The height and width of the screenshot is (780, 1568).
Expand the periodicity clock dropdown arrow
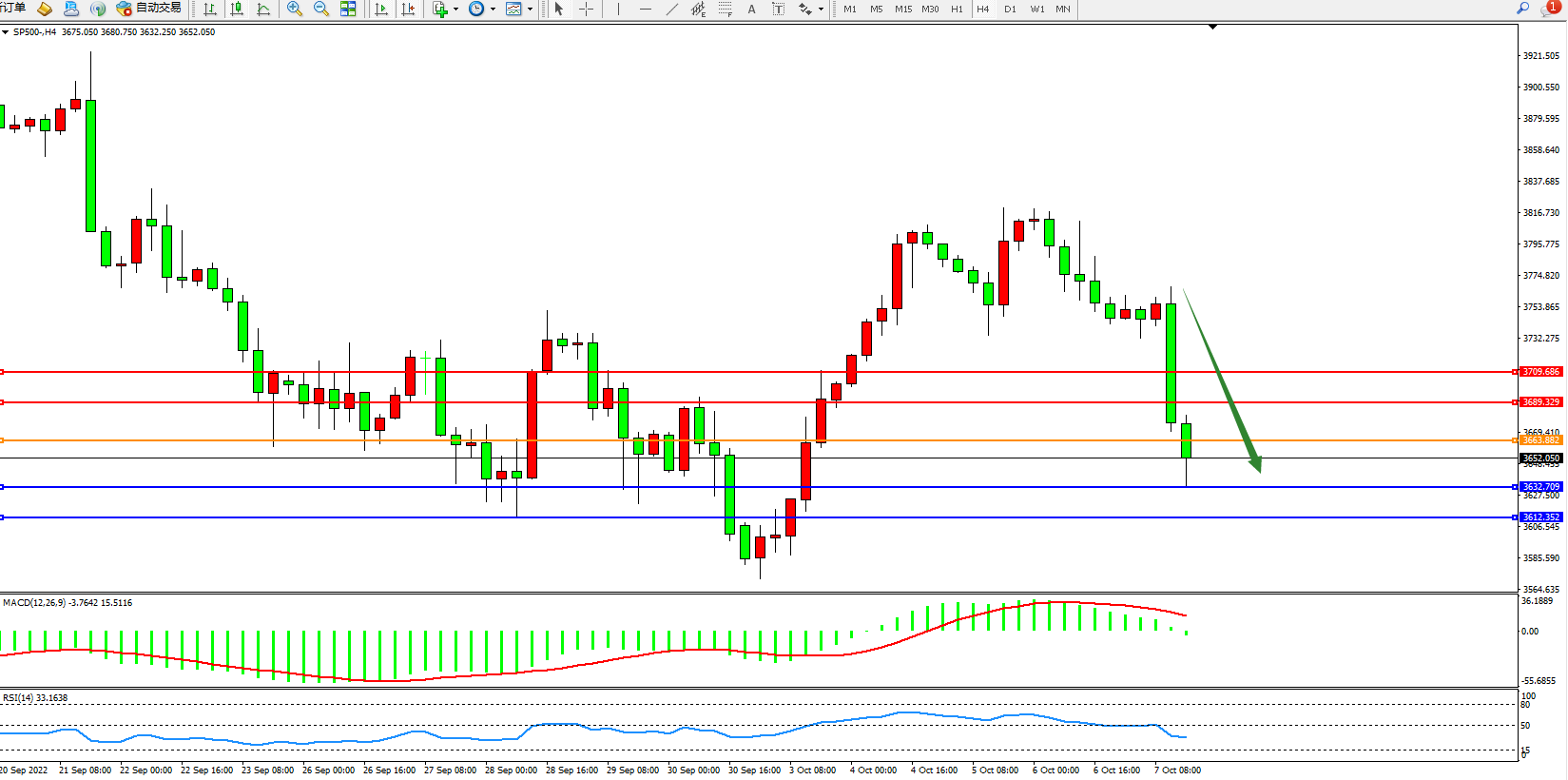coord(493,9)
